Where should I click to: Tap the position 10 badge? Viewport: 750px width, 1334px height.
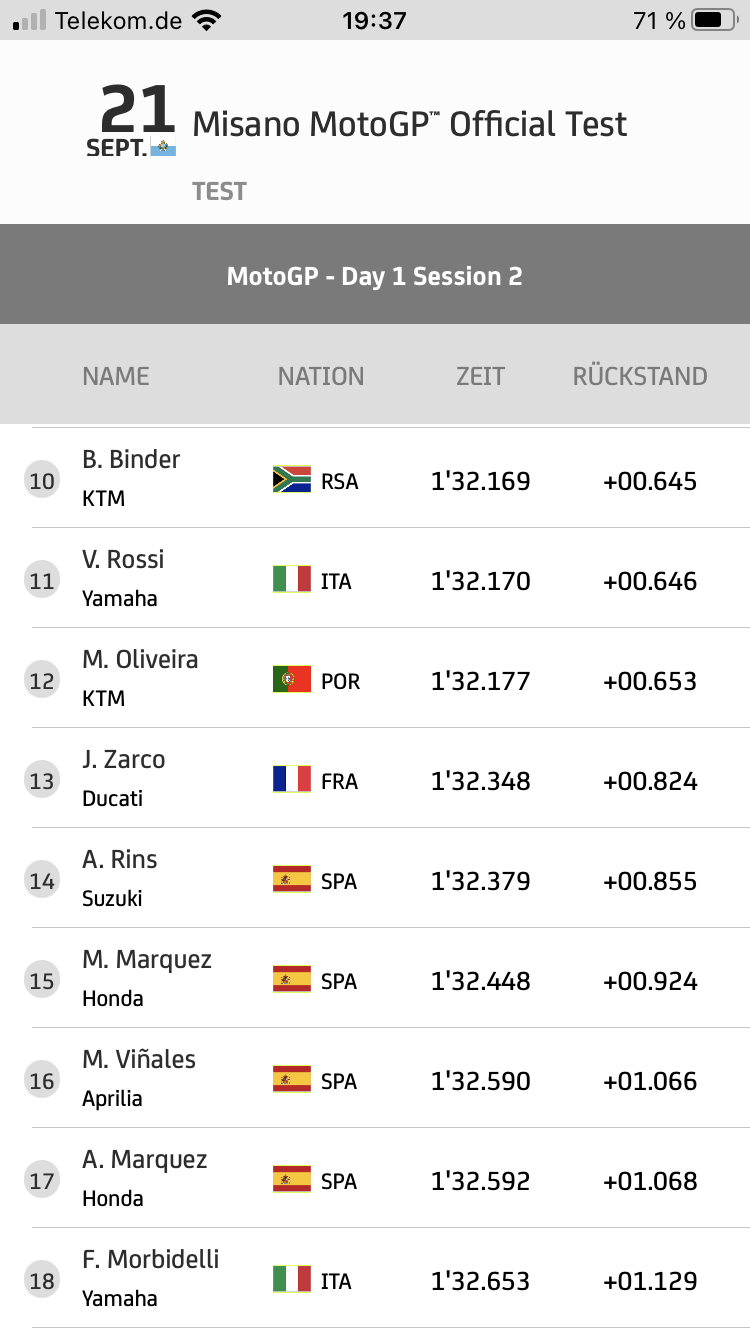[x=42, y=481]
